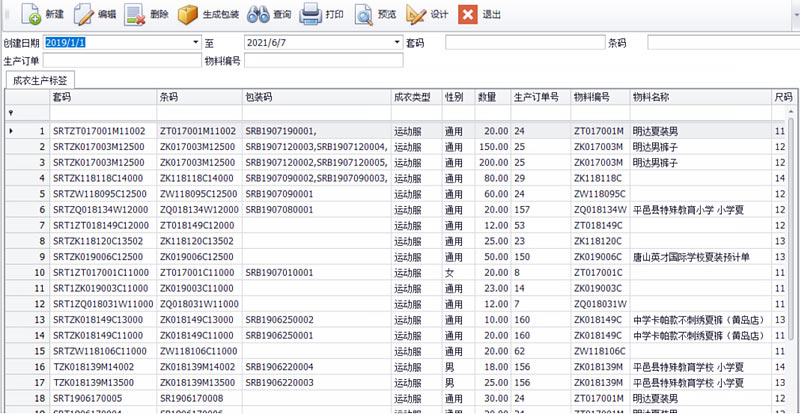Click the filter row cell under 条码

point(199,113)
